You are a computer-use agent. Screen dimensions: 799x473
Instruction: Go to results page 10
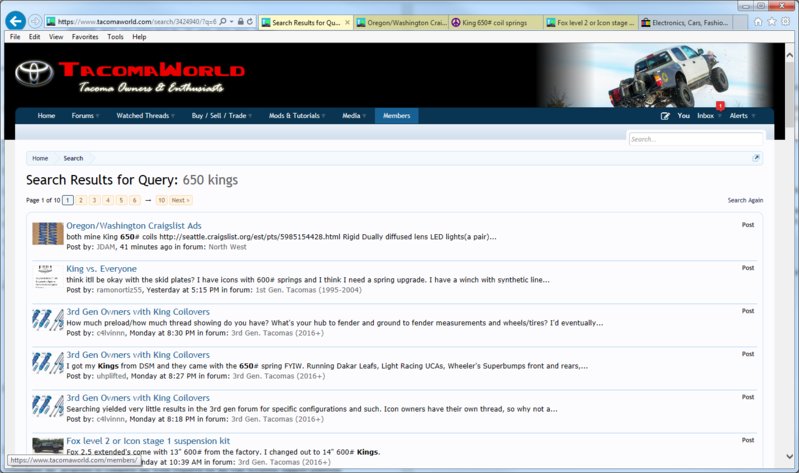pyautogui.click(x=162, y=200)
